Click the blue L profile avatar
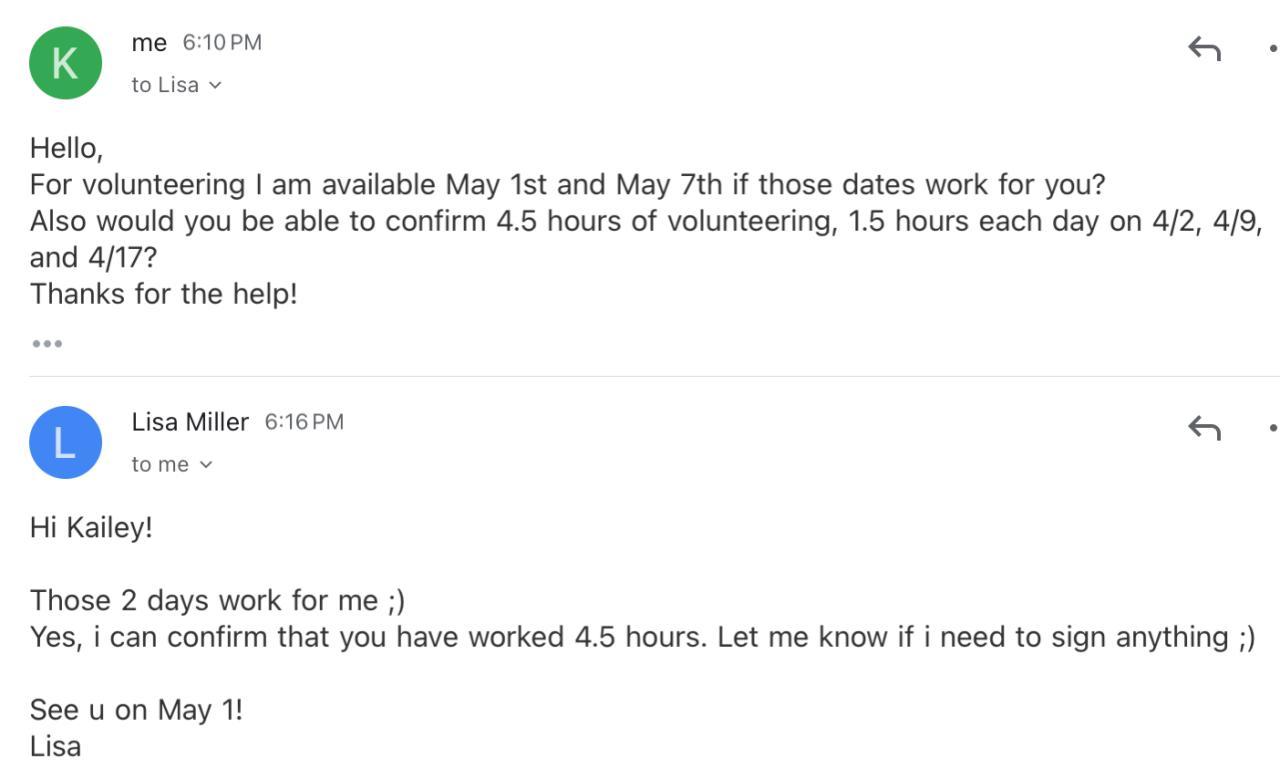1280x769 pixels. (x=65, y=442)
